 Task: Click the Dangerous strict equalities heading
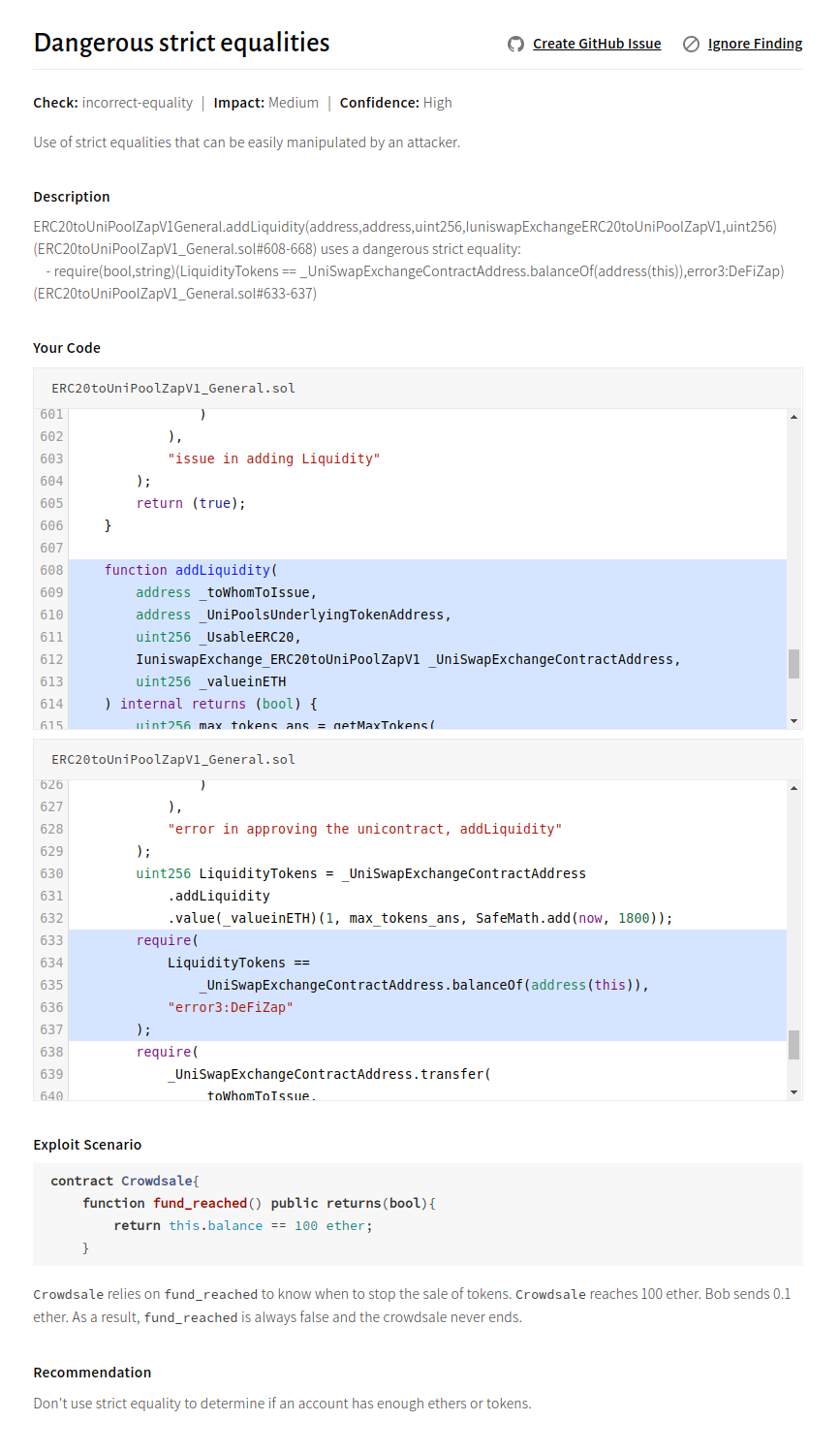click(181, 43)
